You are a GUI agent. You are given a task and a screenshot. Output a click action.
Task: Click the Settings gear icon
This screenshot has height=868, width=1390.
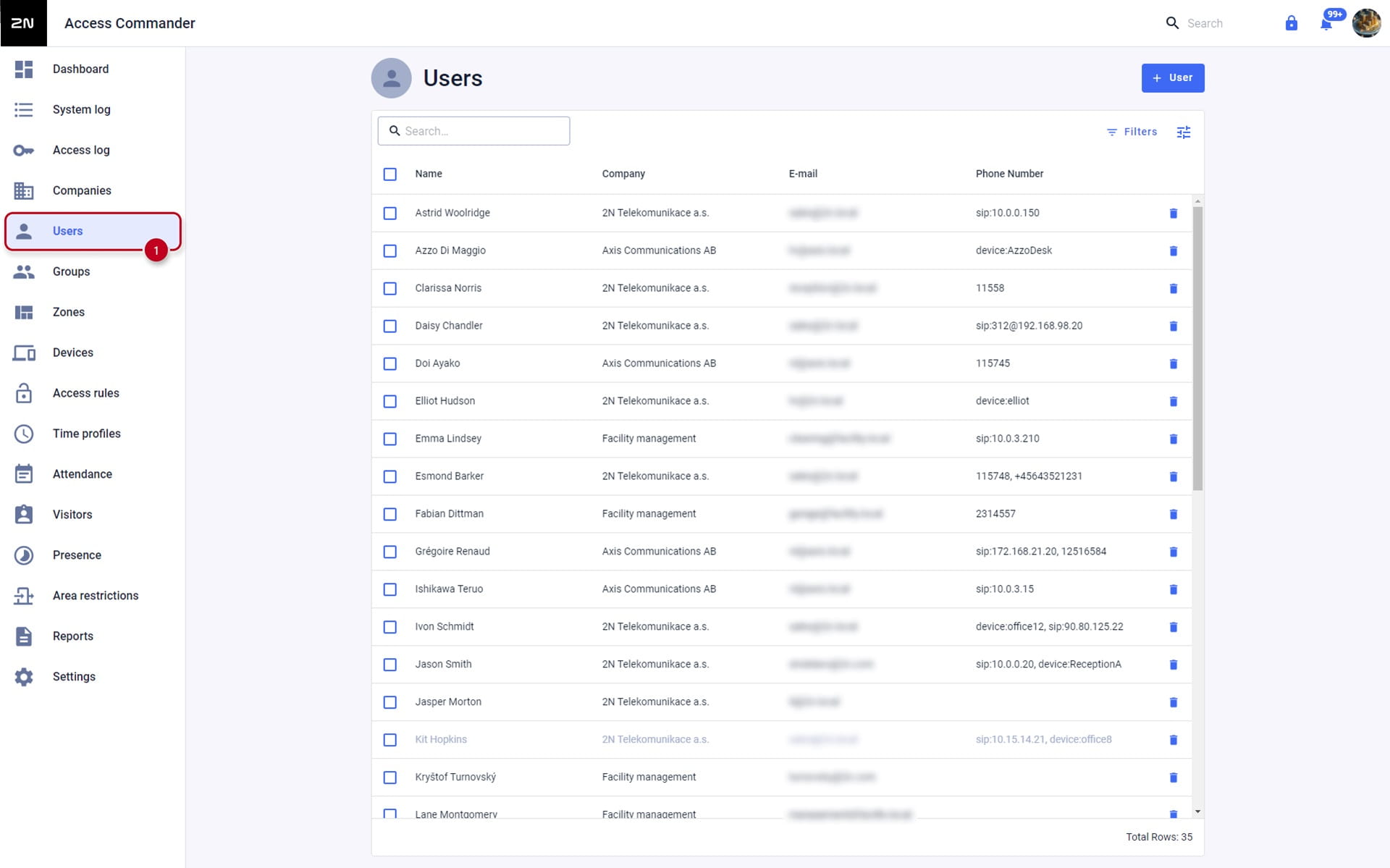(24, 677)
